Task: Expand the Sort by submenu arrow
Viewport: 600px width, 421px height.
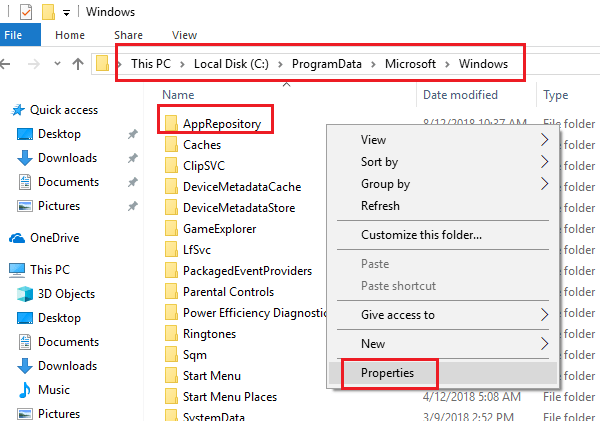Action: [x=545, y=162]
